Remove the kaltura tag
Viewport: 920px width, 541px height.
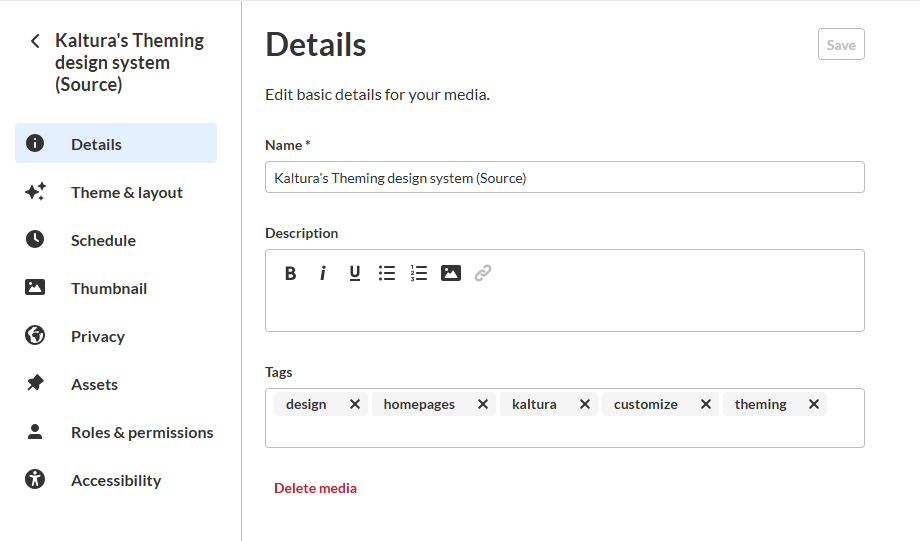[x=585, y=404]
